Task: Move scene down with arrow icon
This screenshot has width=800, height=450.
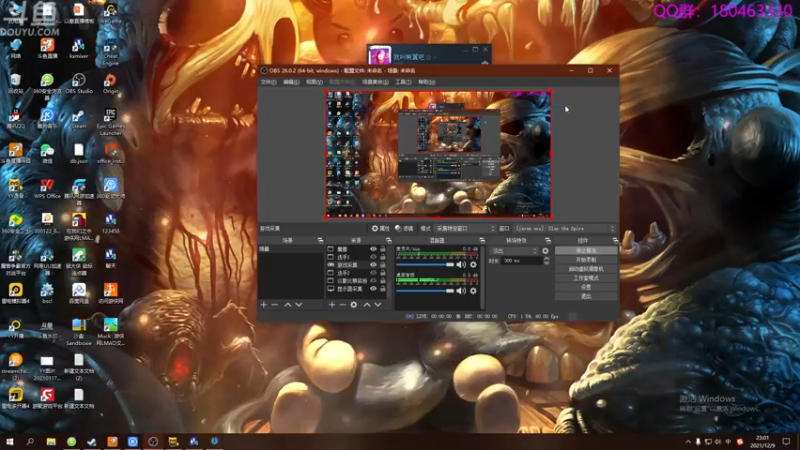Action: point(299,305)
